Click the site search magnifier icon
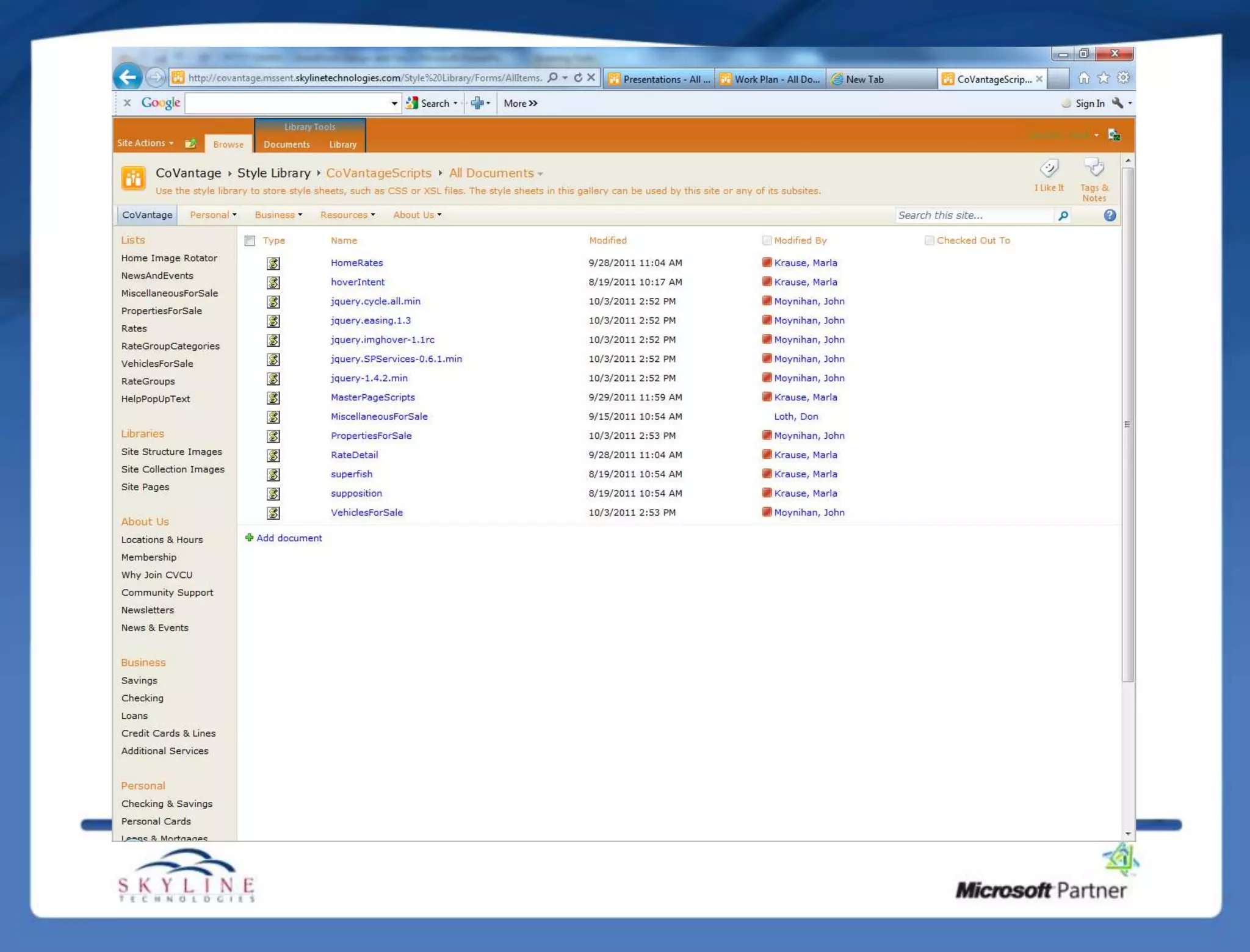 point(1063,215)
